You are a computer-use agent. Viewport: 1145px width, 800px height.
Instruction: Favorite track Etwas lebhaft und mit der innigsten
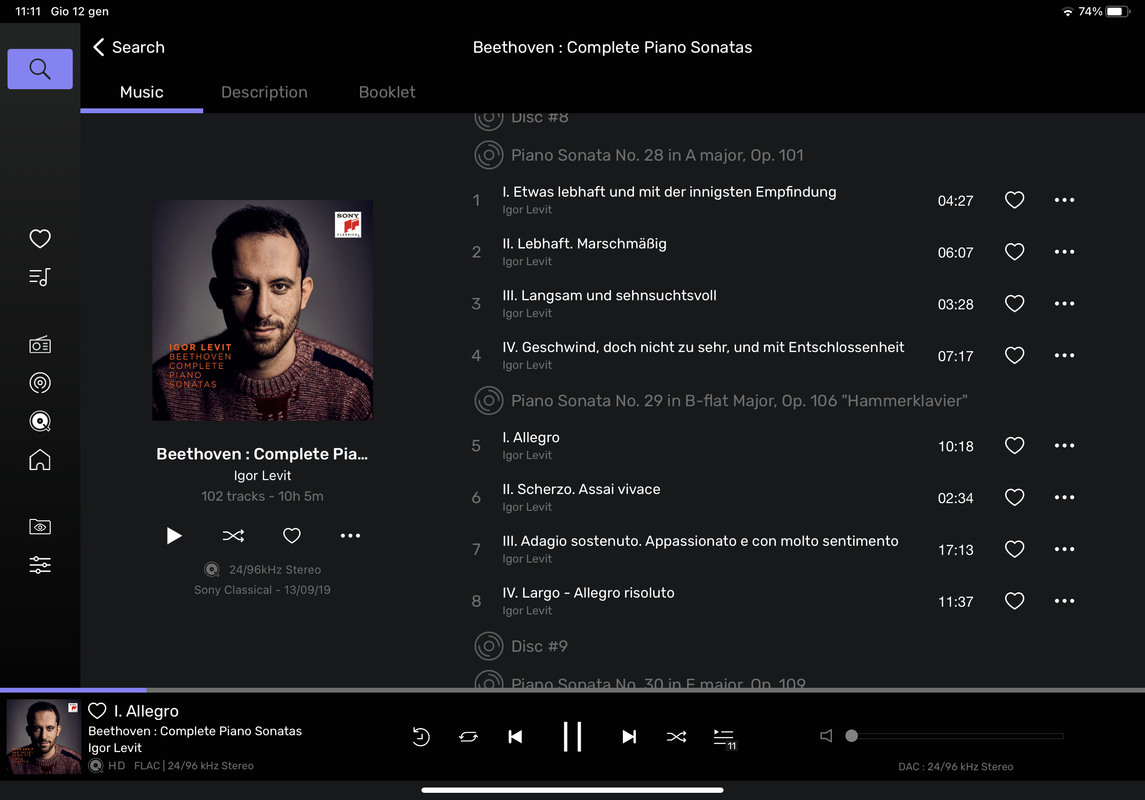1014,200
